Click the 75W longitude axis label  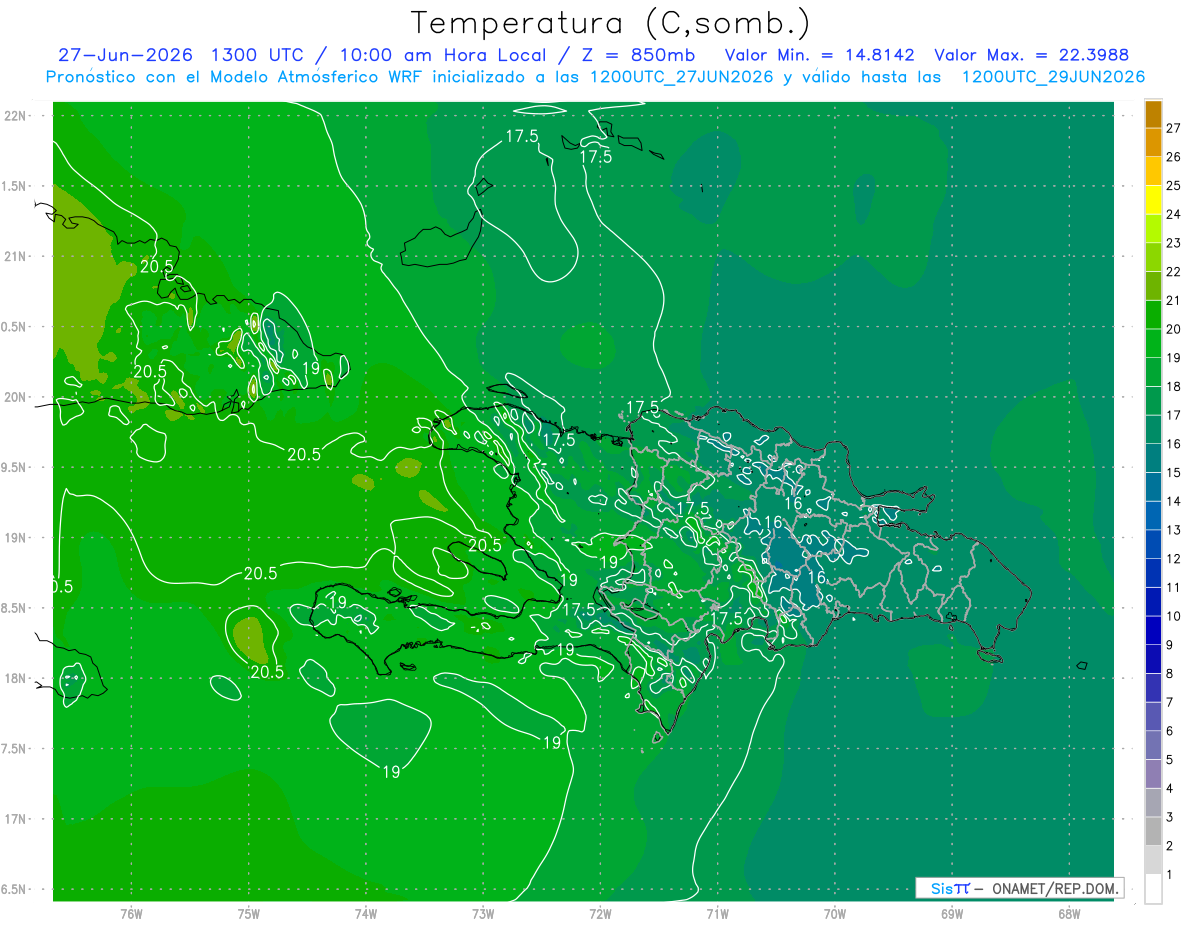249,913
